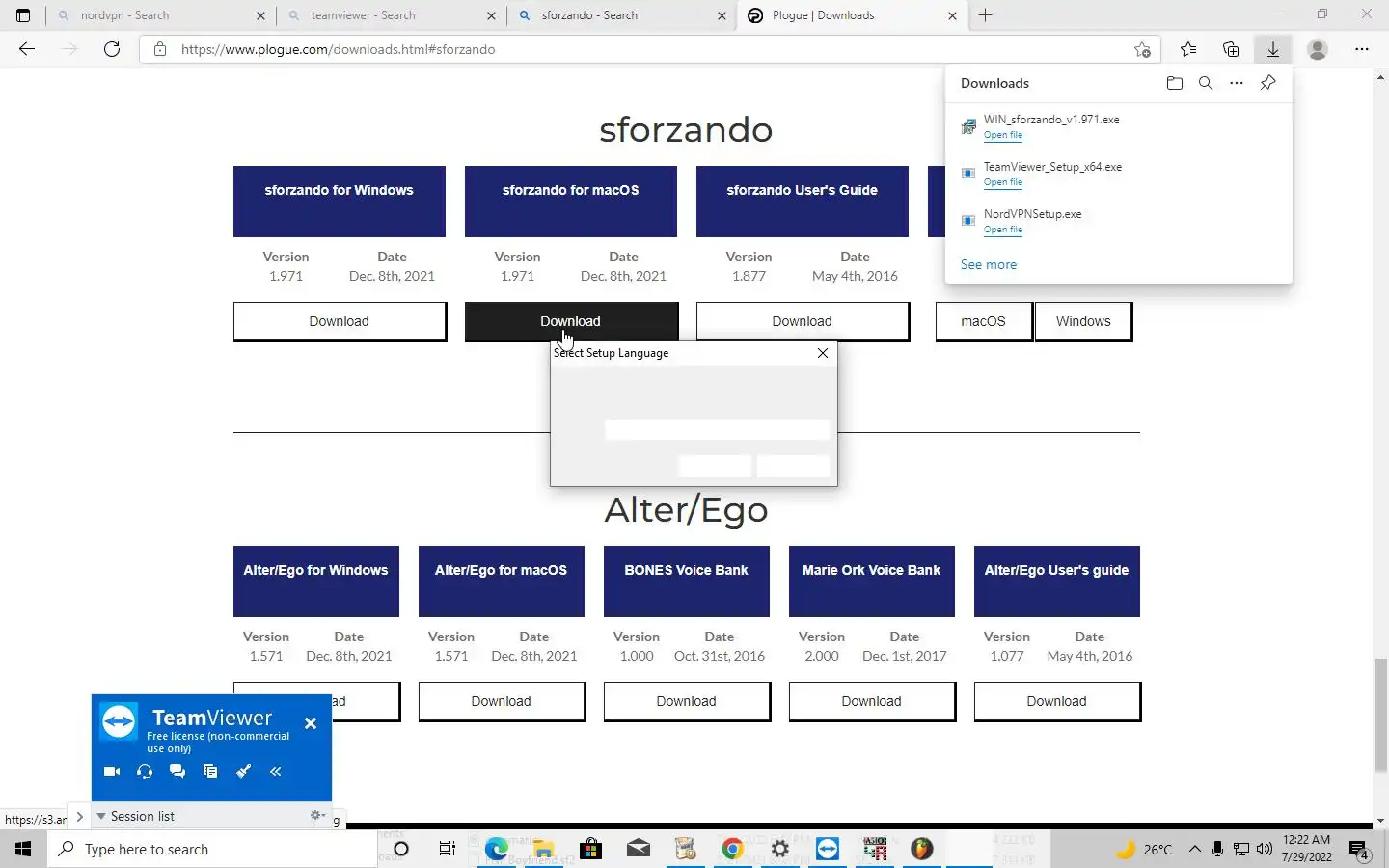Download Alter/Ego for macOS
The image size is (1389, 868).
click(502, 701)
